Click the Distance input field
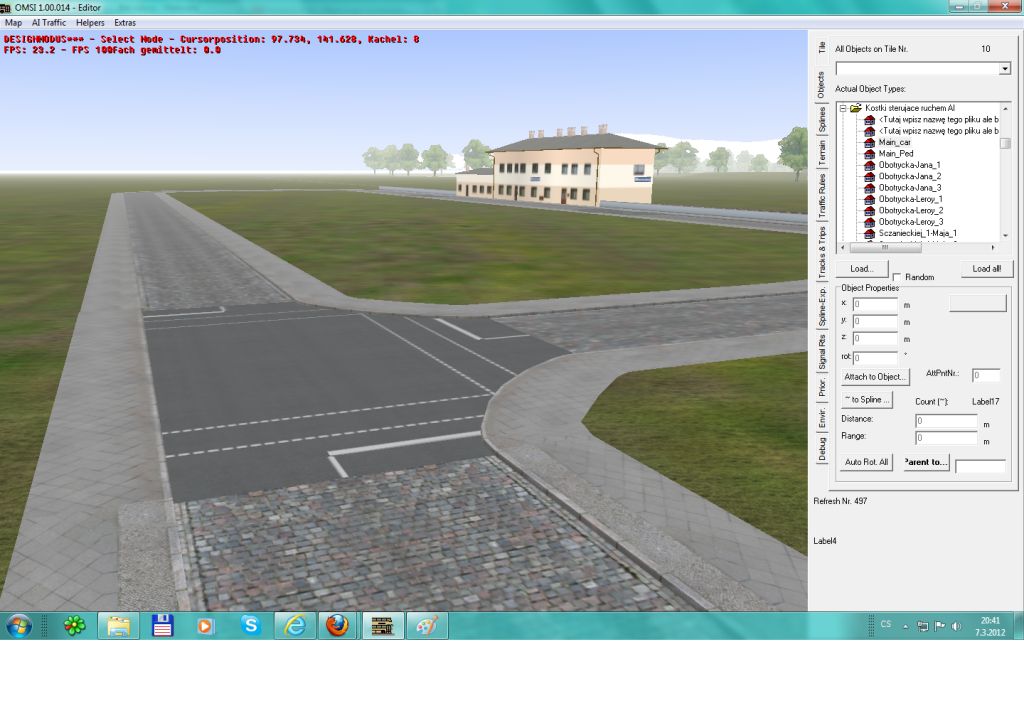1024x728 pixels. click(x=946, y=421)
